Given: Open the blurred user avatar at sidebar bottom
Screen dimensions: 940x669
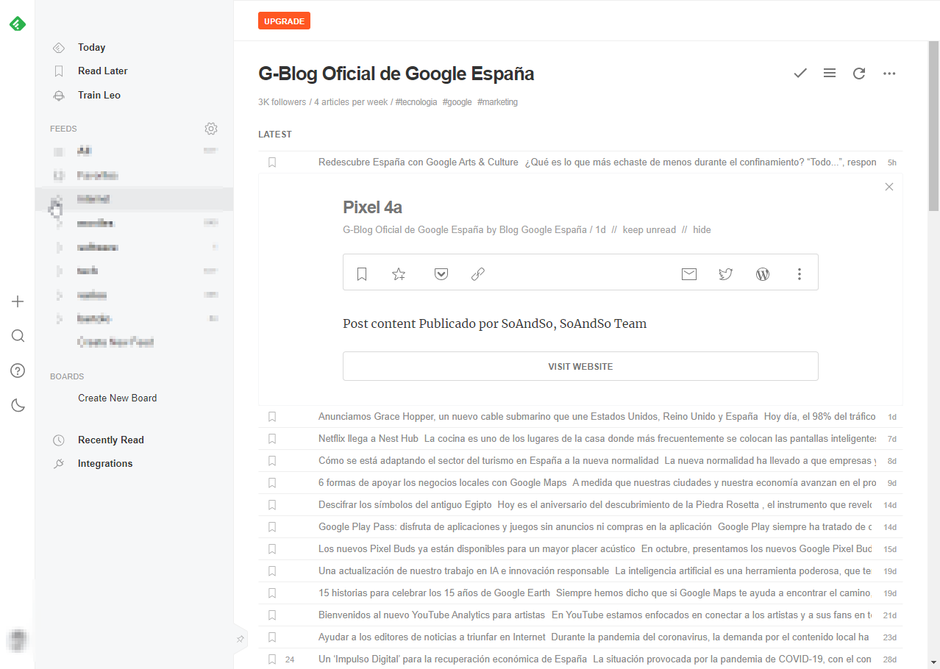Looking at the screenshot, I should point(18,640).
